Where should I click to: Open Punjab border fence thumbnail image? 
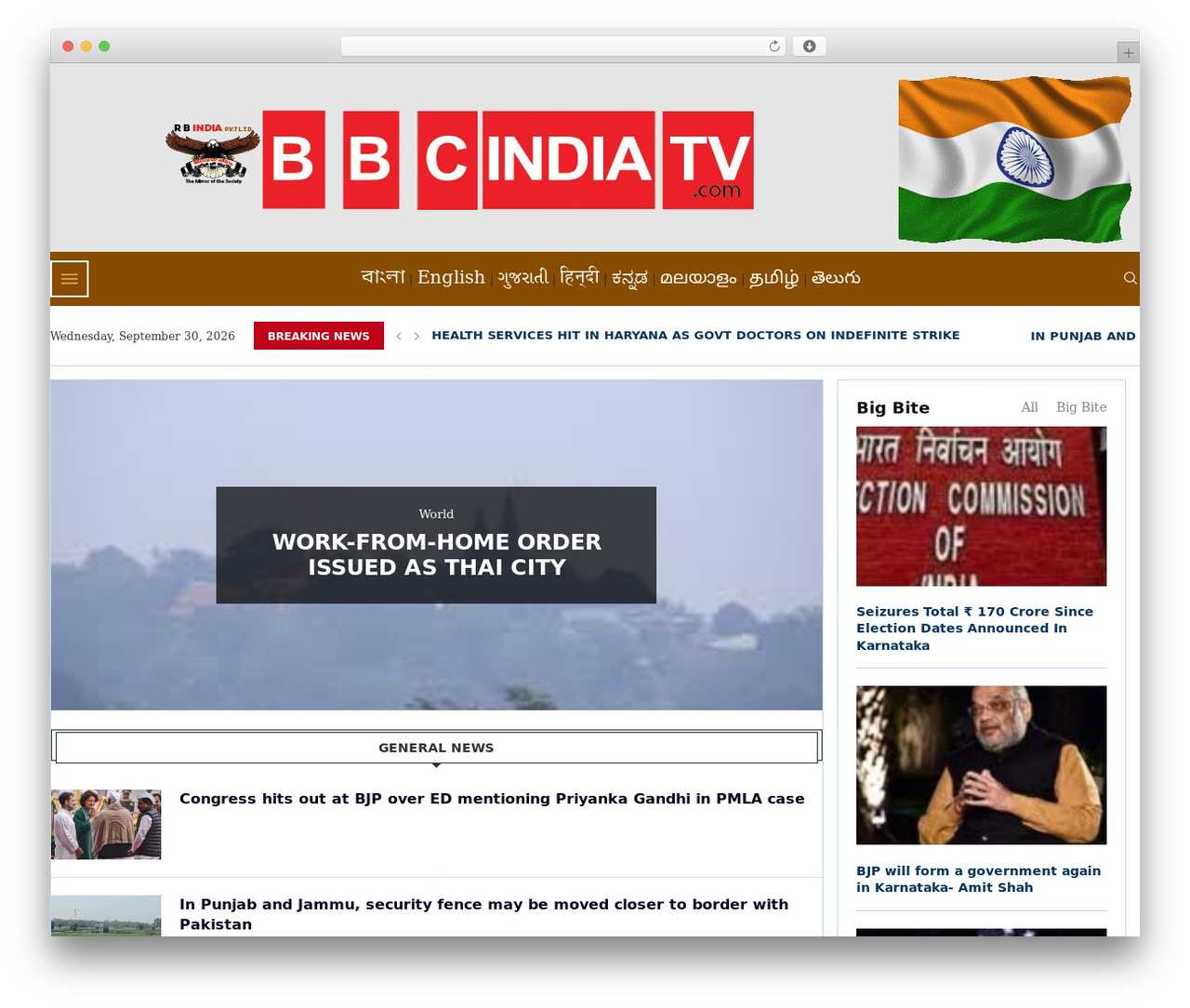point(106,916)
